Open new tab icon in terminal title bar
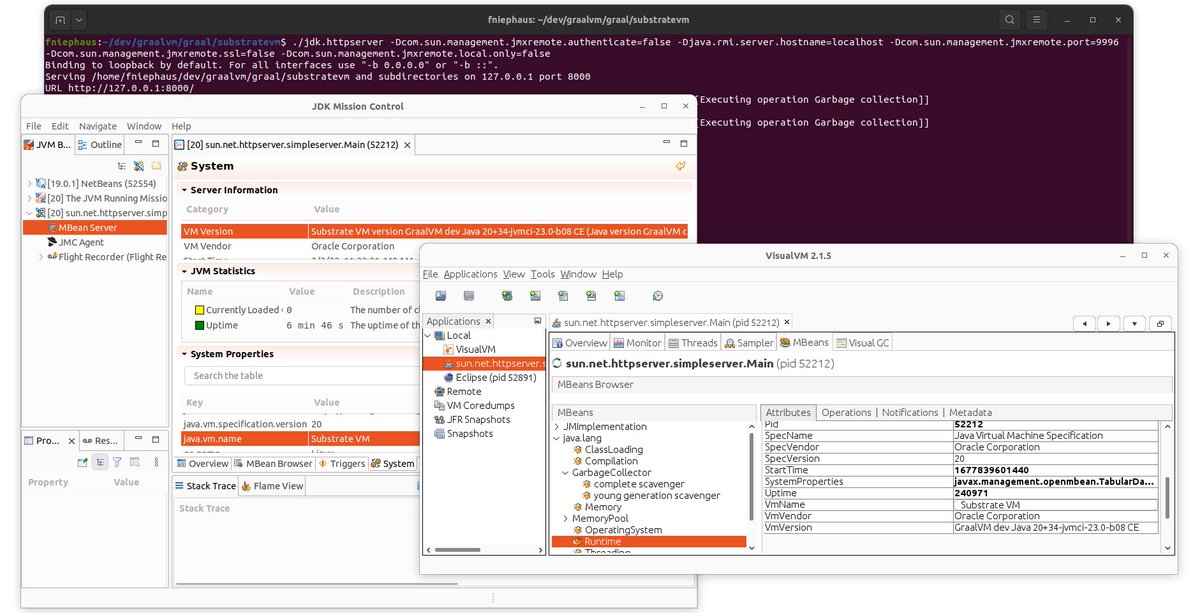The height and width of the screenshot is (613, 1200). click(60, 19)
